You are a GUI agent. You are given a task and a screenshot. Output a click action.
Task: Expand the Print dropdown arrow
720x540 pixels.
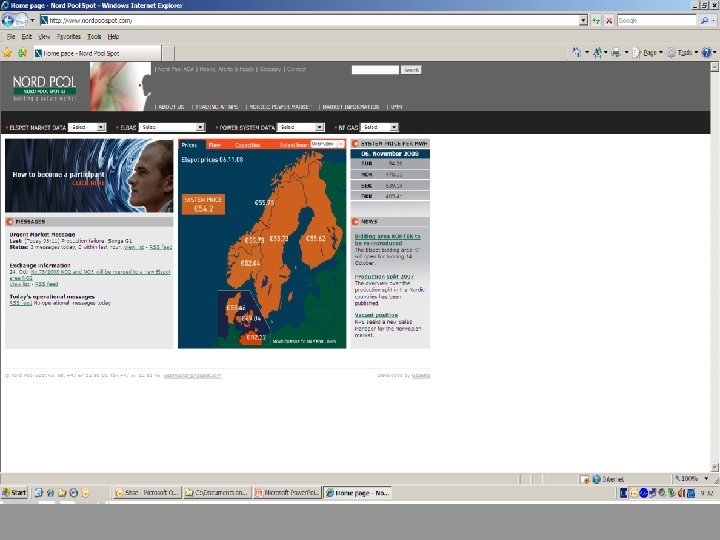(626, 53)
